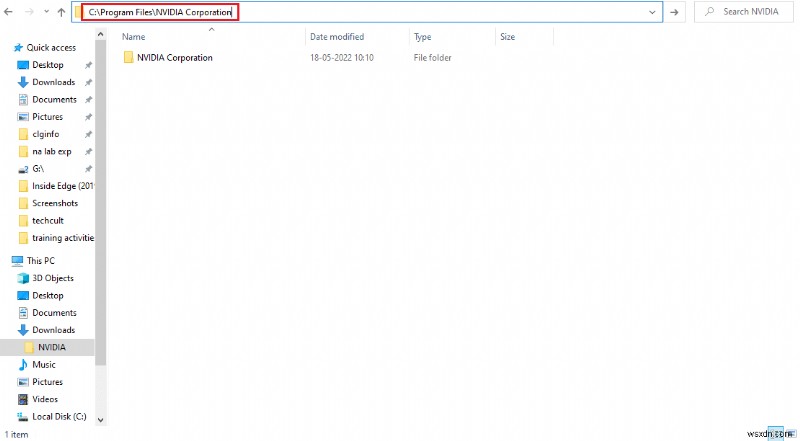This screenshot has height=441, width=800.
Task: Click the 3D Objects cube icon
Action: click(23, 278)
